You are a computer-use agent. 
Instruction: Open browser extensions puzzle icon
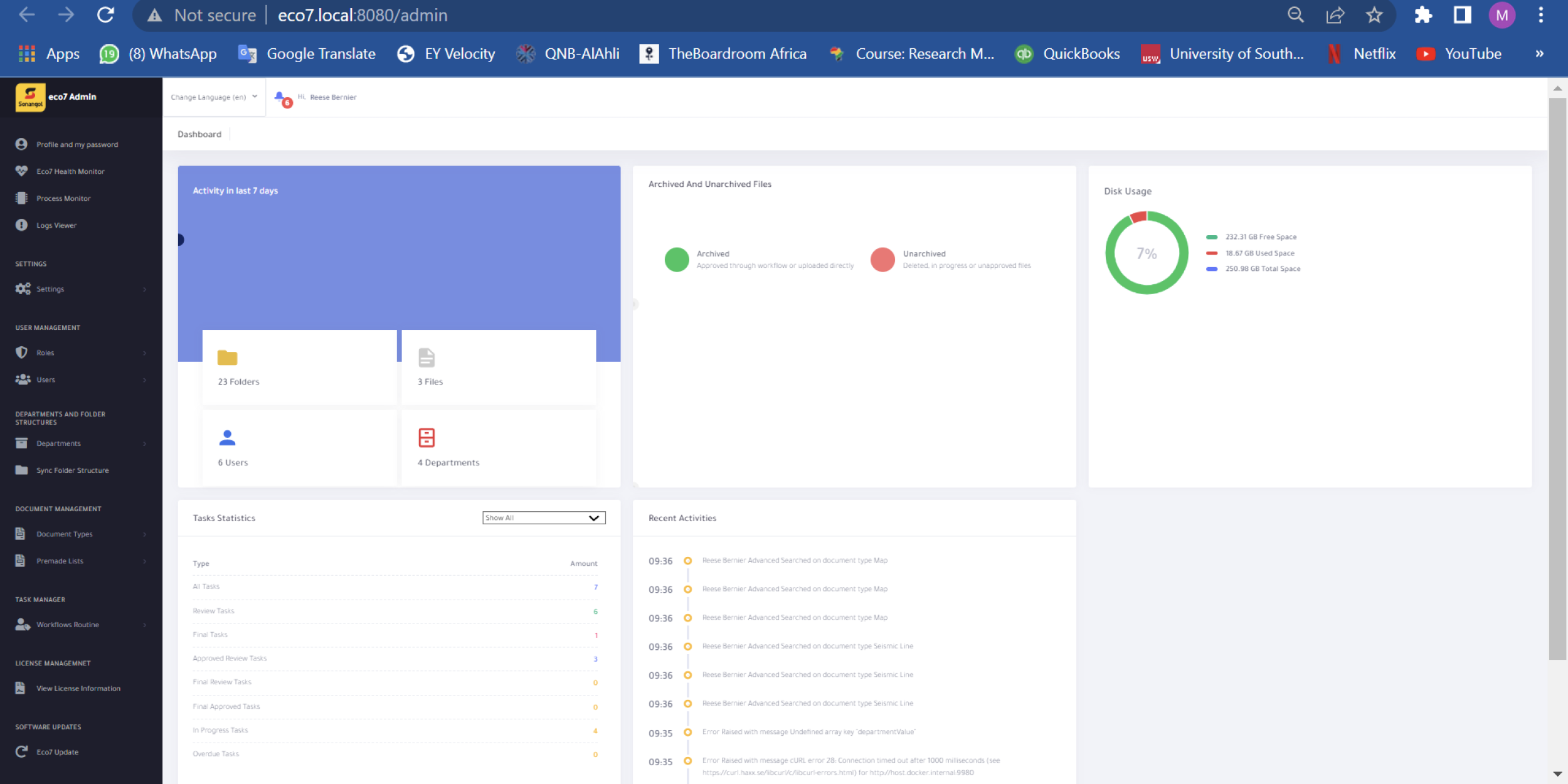tap(1423, 15)
